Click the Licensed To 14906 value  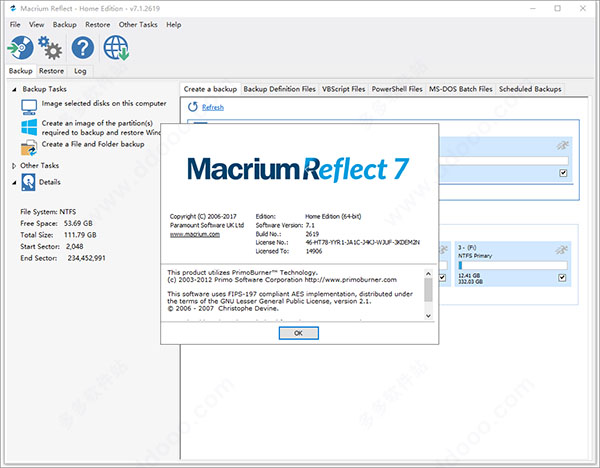[x=314, y=251]
